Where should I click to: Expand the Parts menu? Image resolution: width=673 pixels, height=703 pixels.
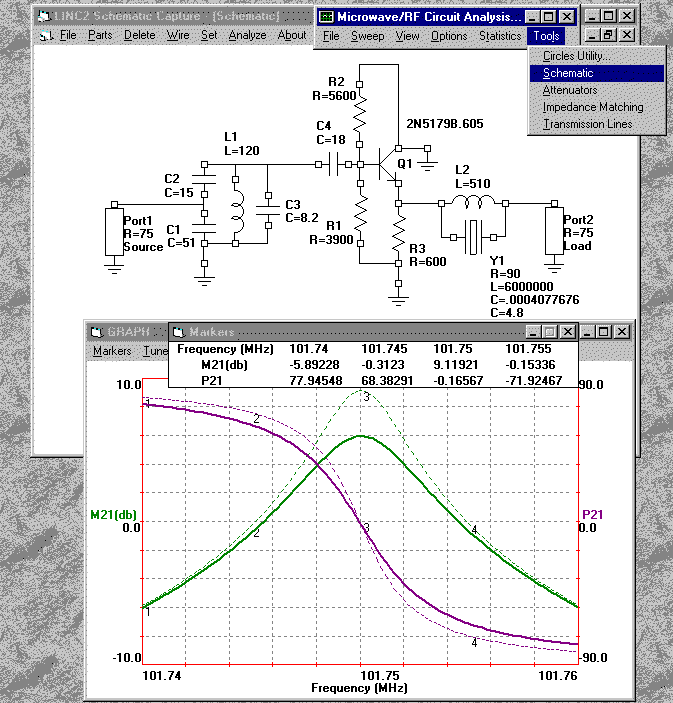100,35
